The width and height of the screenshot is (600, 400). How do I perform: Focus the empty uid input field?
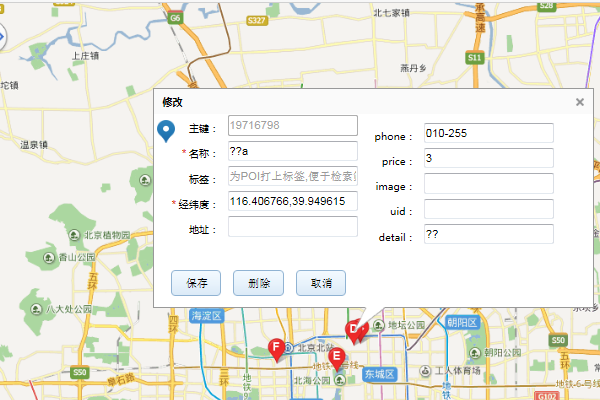(x=489, y=209)
